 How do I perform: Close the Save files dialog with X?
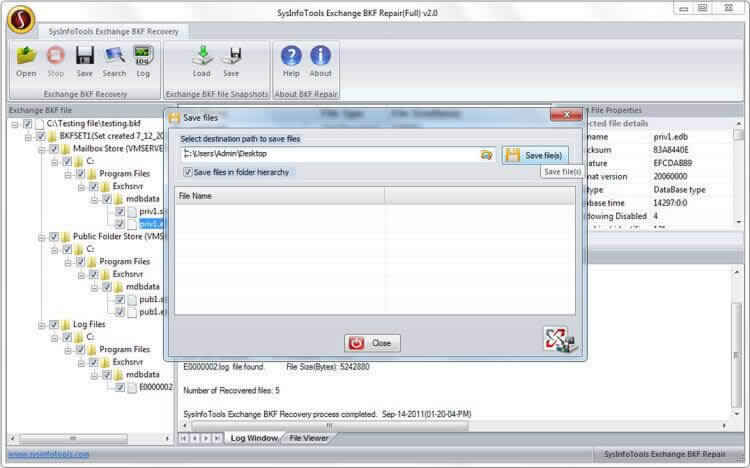(x=566, y=115)
